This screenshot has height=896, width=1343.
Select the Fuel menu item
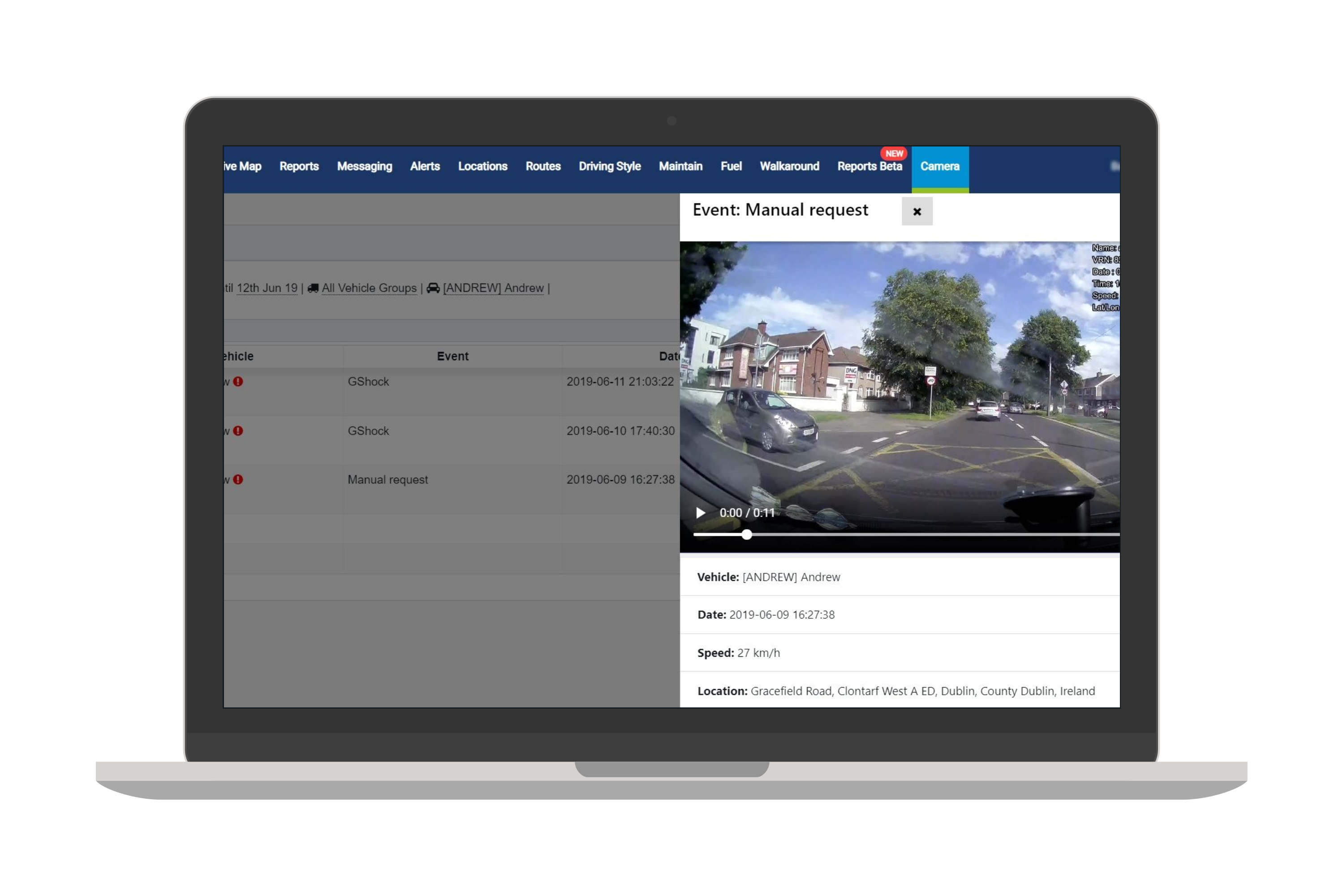click(731, 166)
